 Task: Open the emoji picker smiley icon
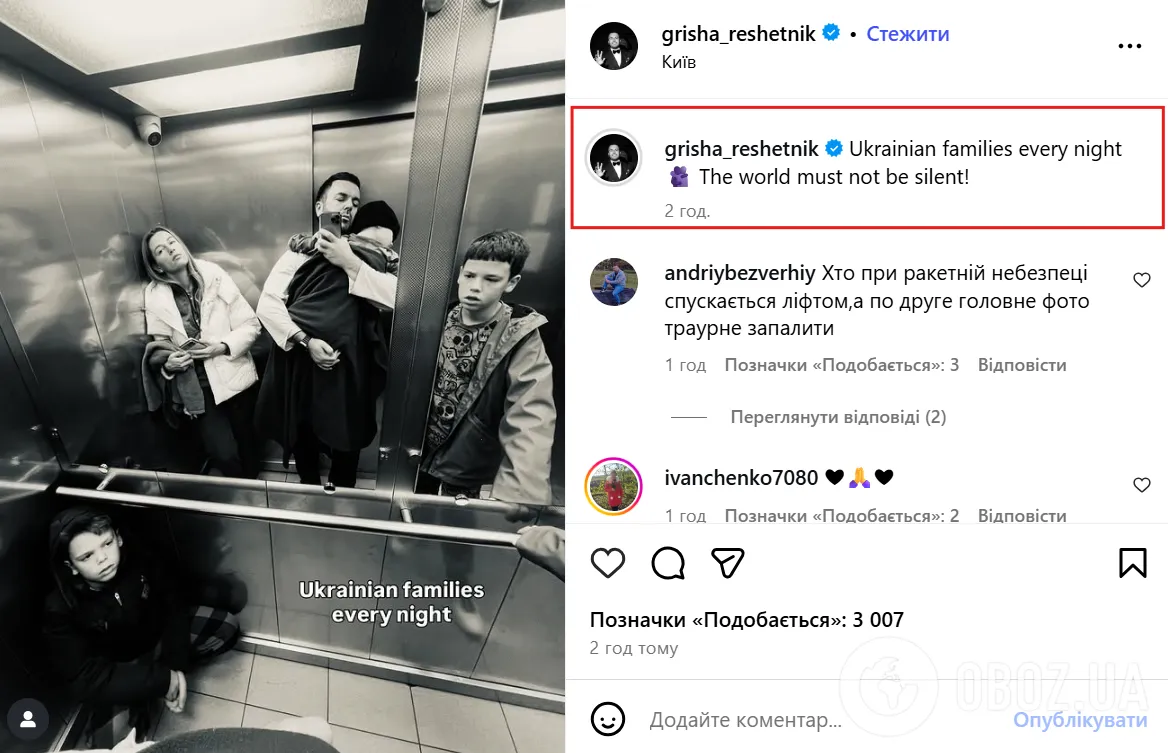point(608,719)
